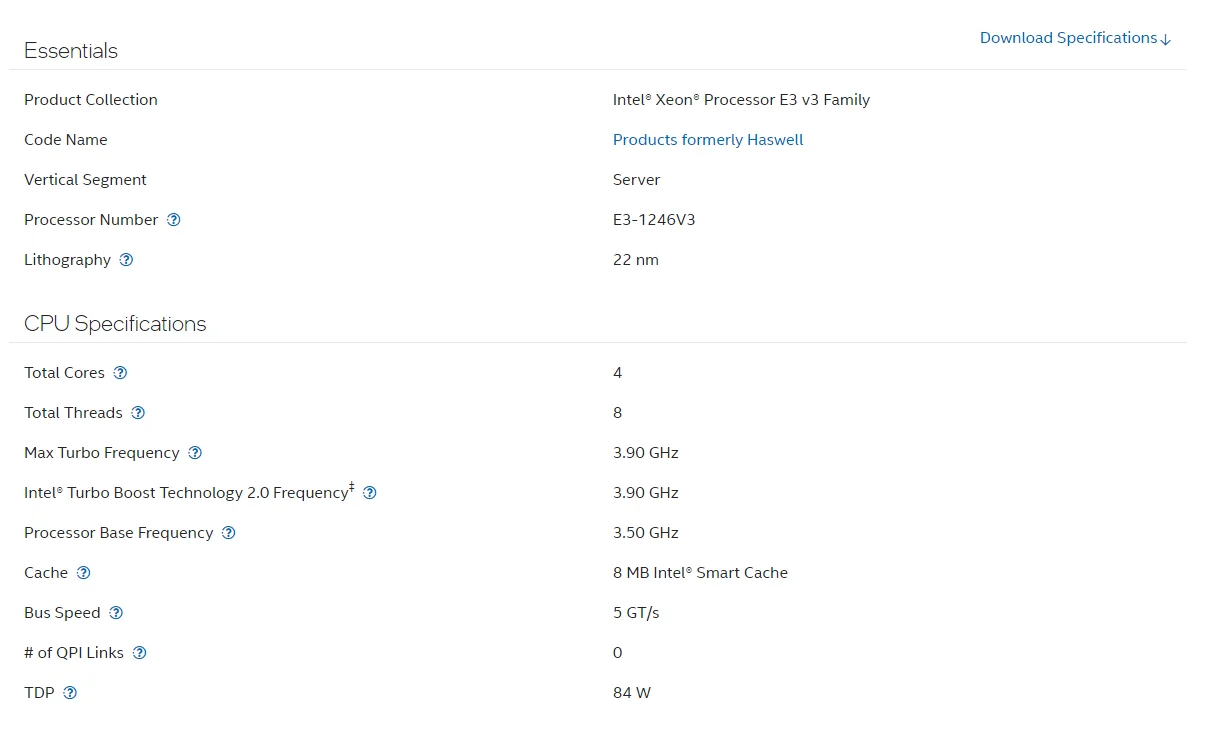Click Download Specifications link
The height and width of the screenshot is (740, 1218).
click(1075, 38)
